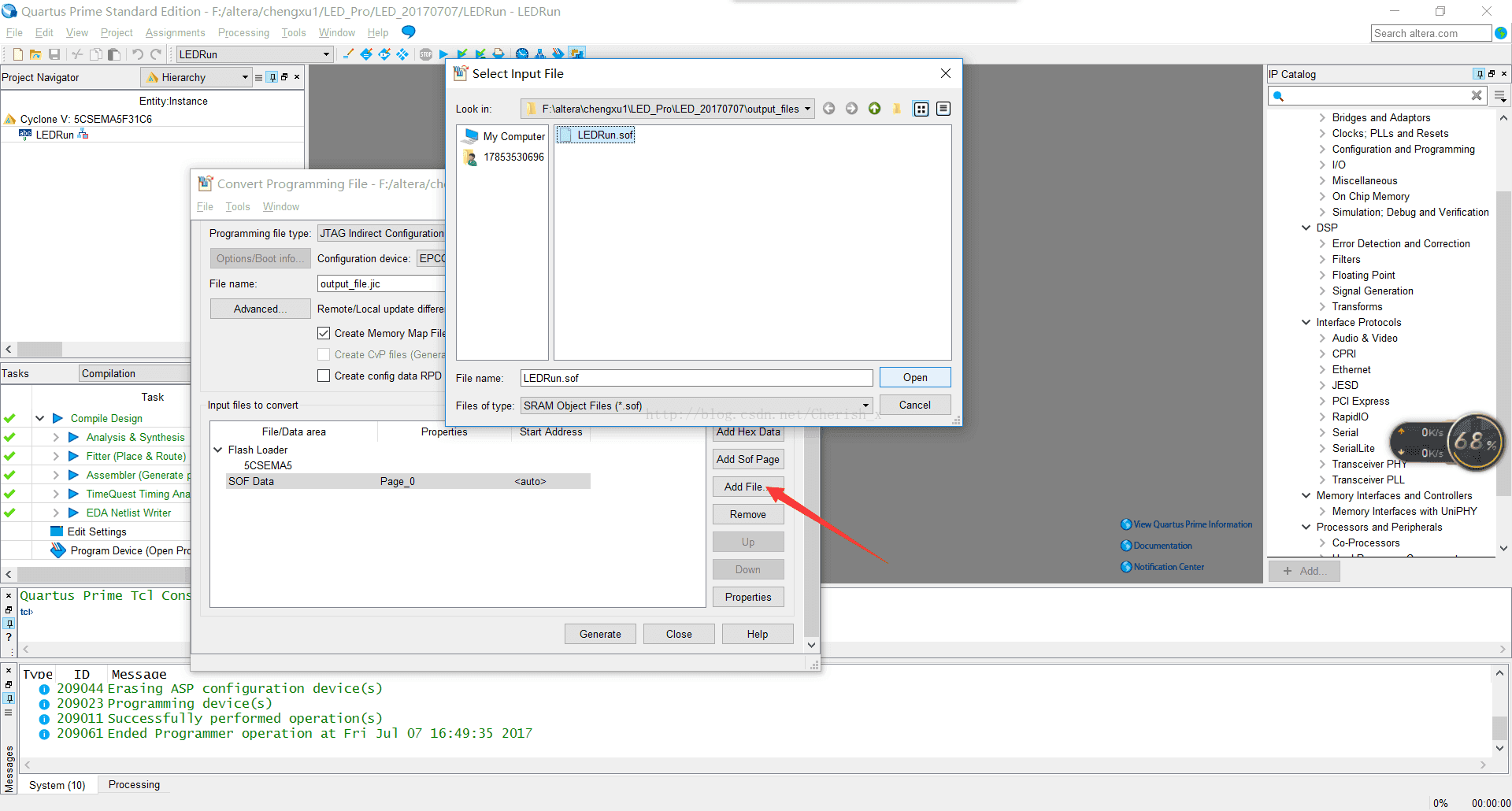Click the Project Navigator list menu icon
The width and height of the screenshot is (1512, 811).
pos(259,77)
